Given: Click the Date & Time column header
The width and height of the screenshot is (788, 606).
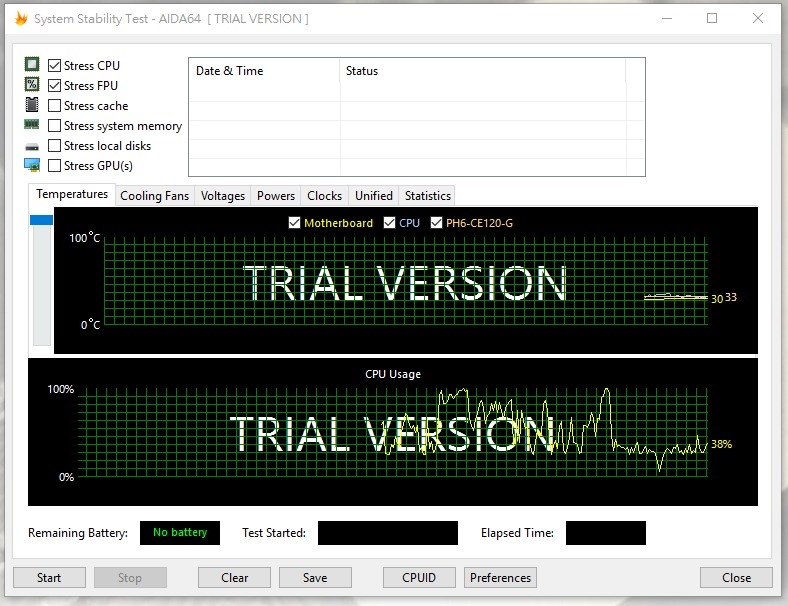Looking at the screenshot, I should click(264, 71).
